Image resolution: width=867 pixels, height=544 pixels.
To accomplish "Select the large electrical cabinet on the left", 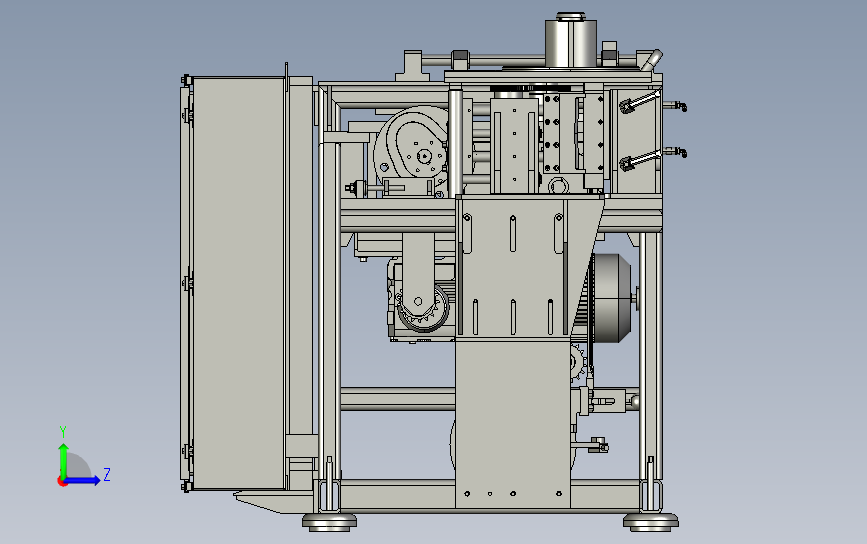I will point(238,283).
